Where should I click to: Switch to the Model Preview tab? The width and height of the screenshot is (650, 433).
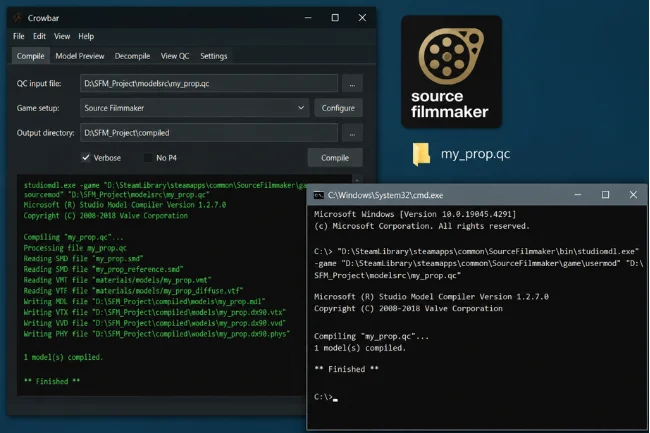click(80, 56)
